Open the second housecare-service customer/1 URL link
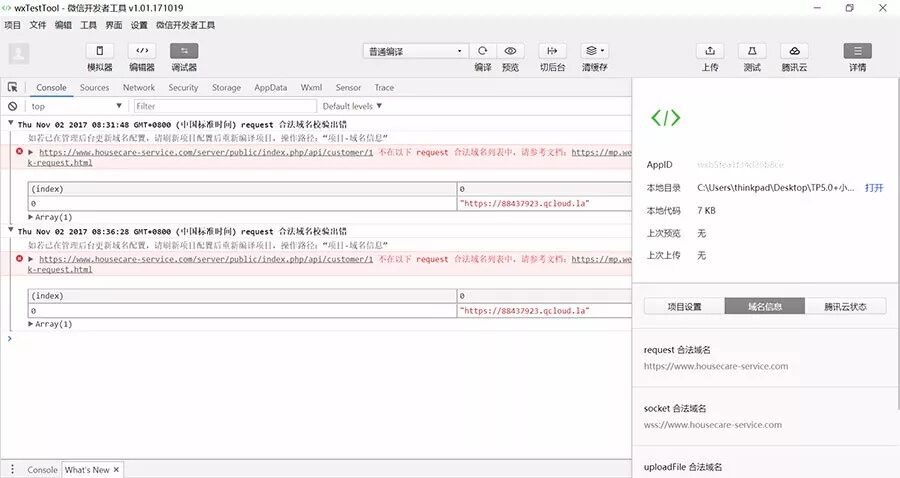Viewport: 900px width, 478px height. 206,259
